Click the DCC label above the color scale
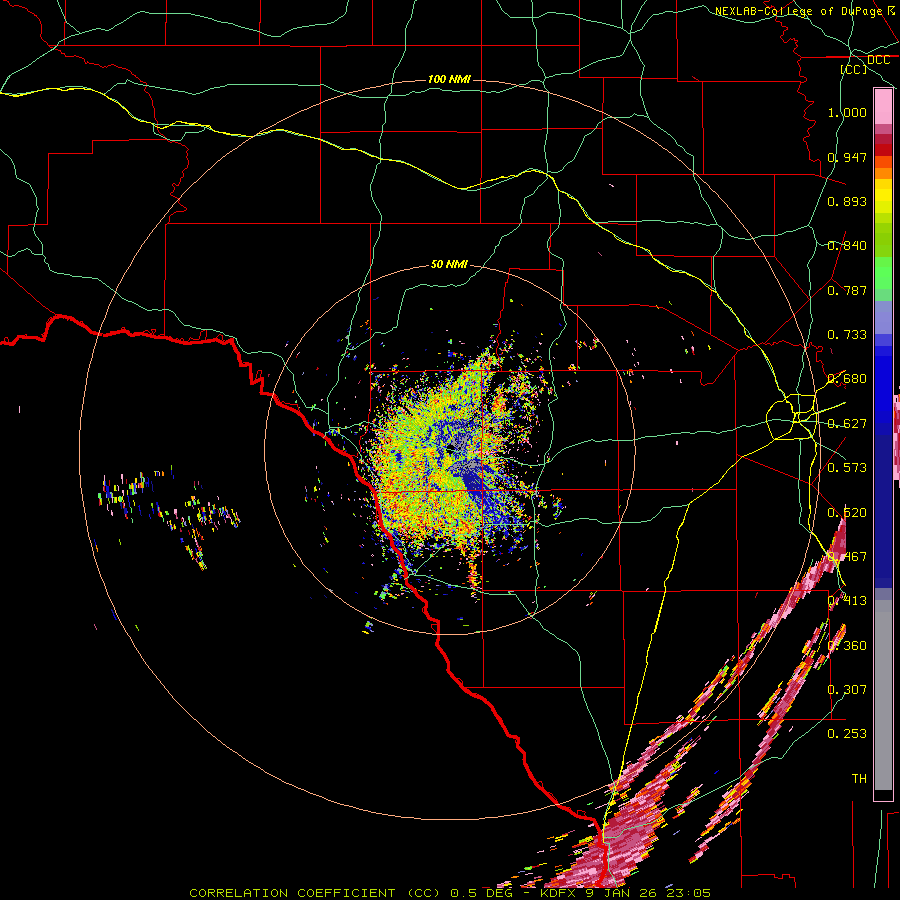This screenshot has height=900, width=900. [x=878, y=60]
